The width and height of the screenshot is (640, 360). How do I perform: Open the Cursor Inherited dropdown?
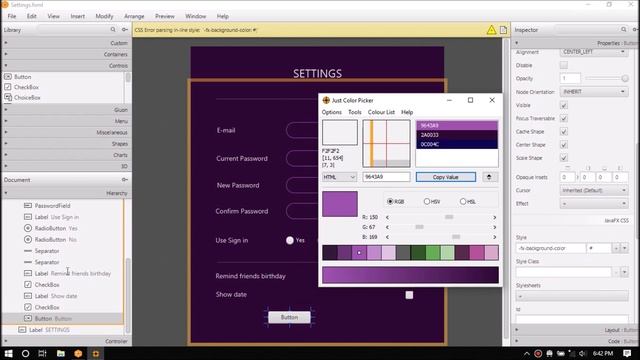click(594, 191)
